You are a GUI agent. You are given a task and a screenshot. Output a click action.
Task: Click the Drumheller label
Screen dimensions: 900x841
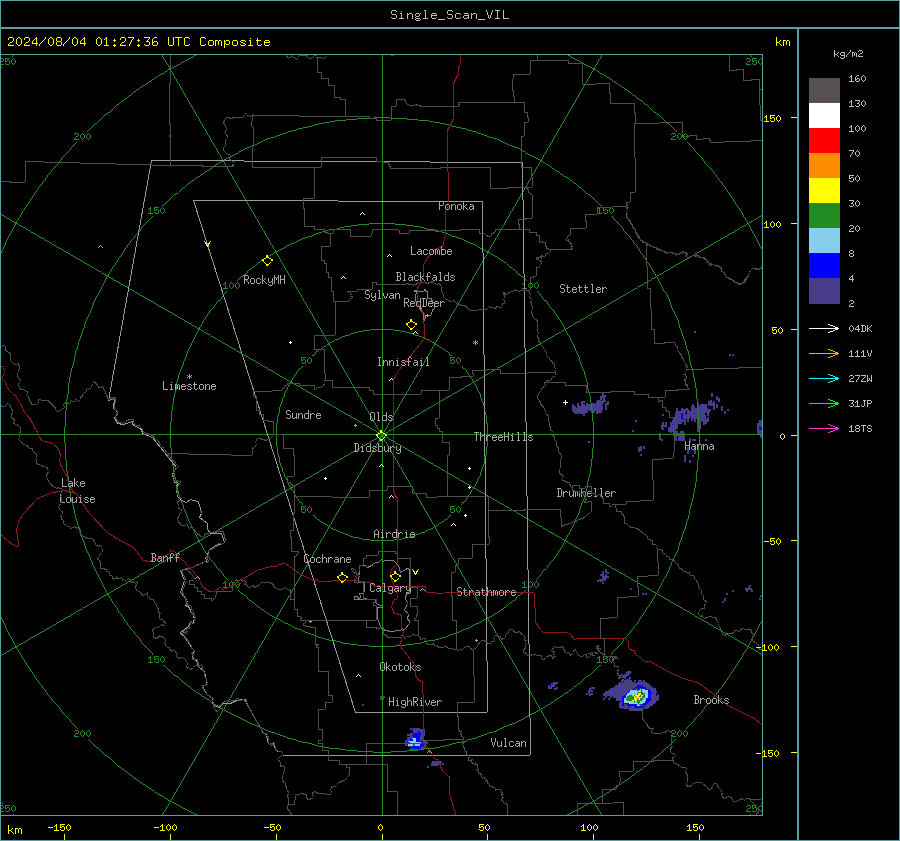586,493
